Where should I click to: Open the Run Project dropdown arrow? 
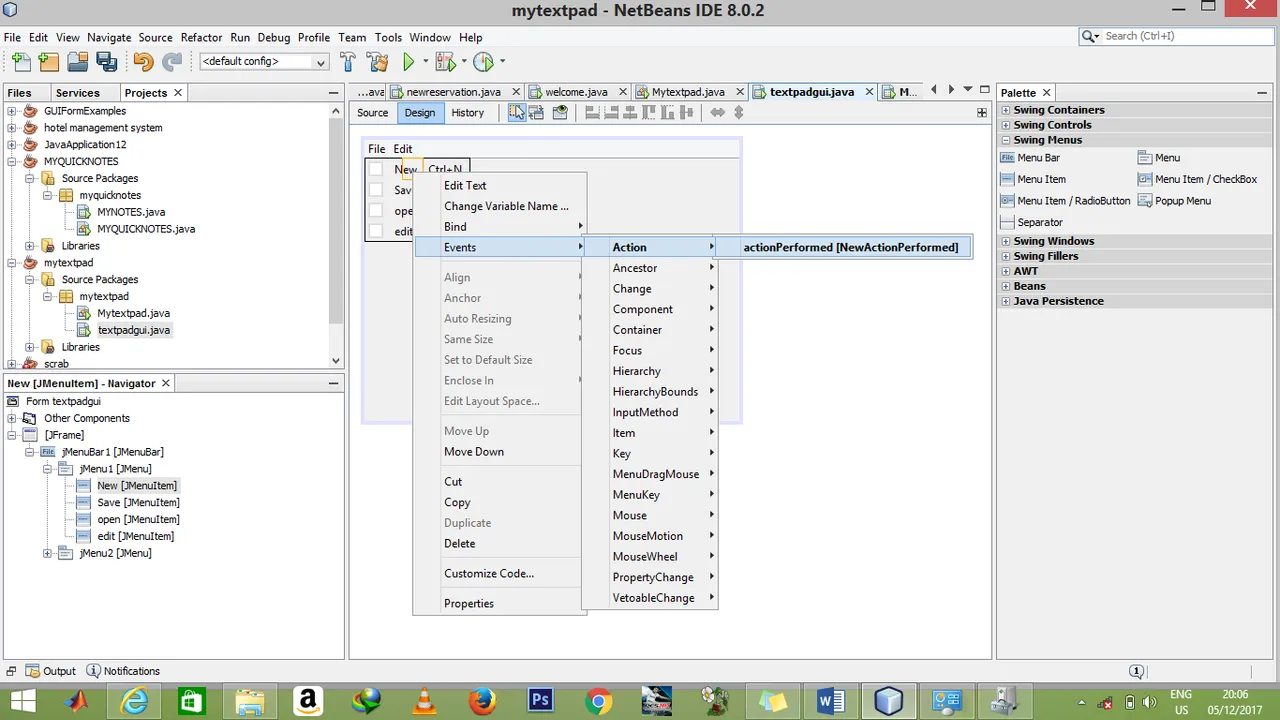coord(425,62)
